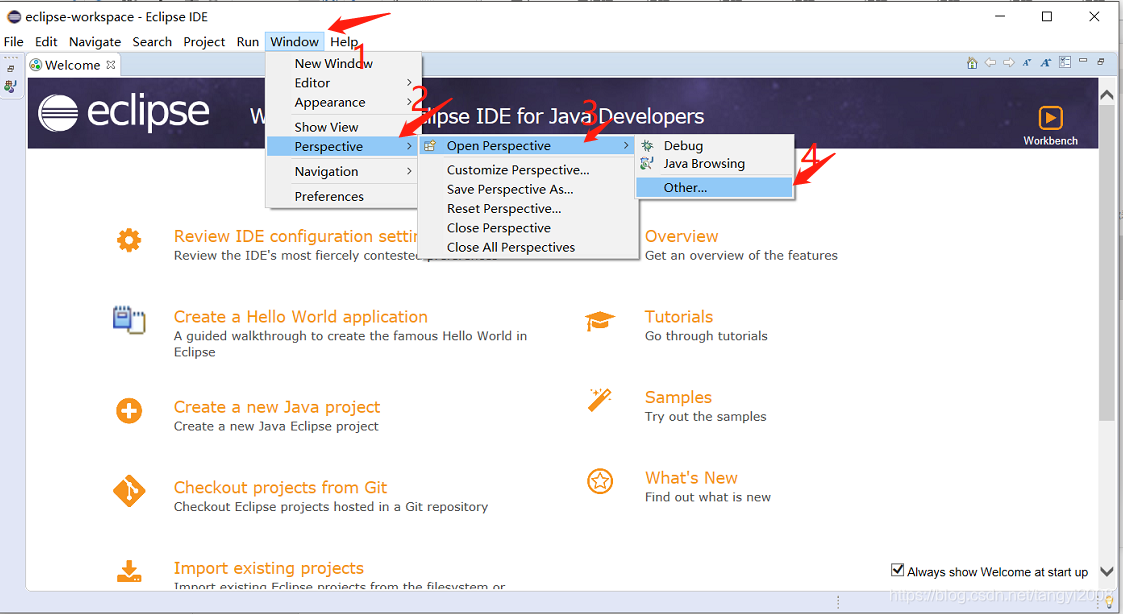
Task: Expand the Open Perspective submenu arrow
Action: point(626,145)
